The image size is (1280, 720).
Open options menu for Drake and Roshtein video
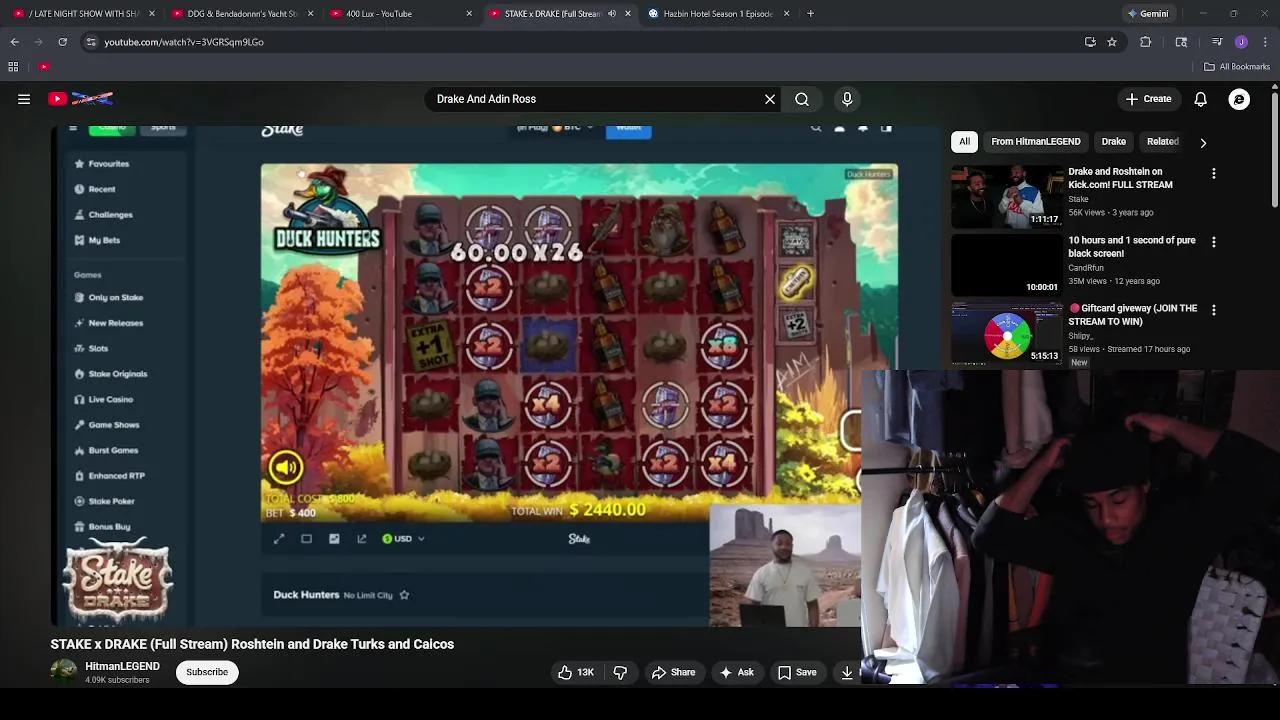(1213, 174)
